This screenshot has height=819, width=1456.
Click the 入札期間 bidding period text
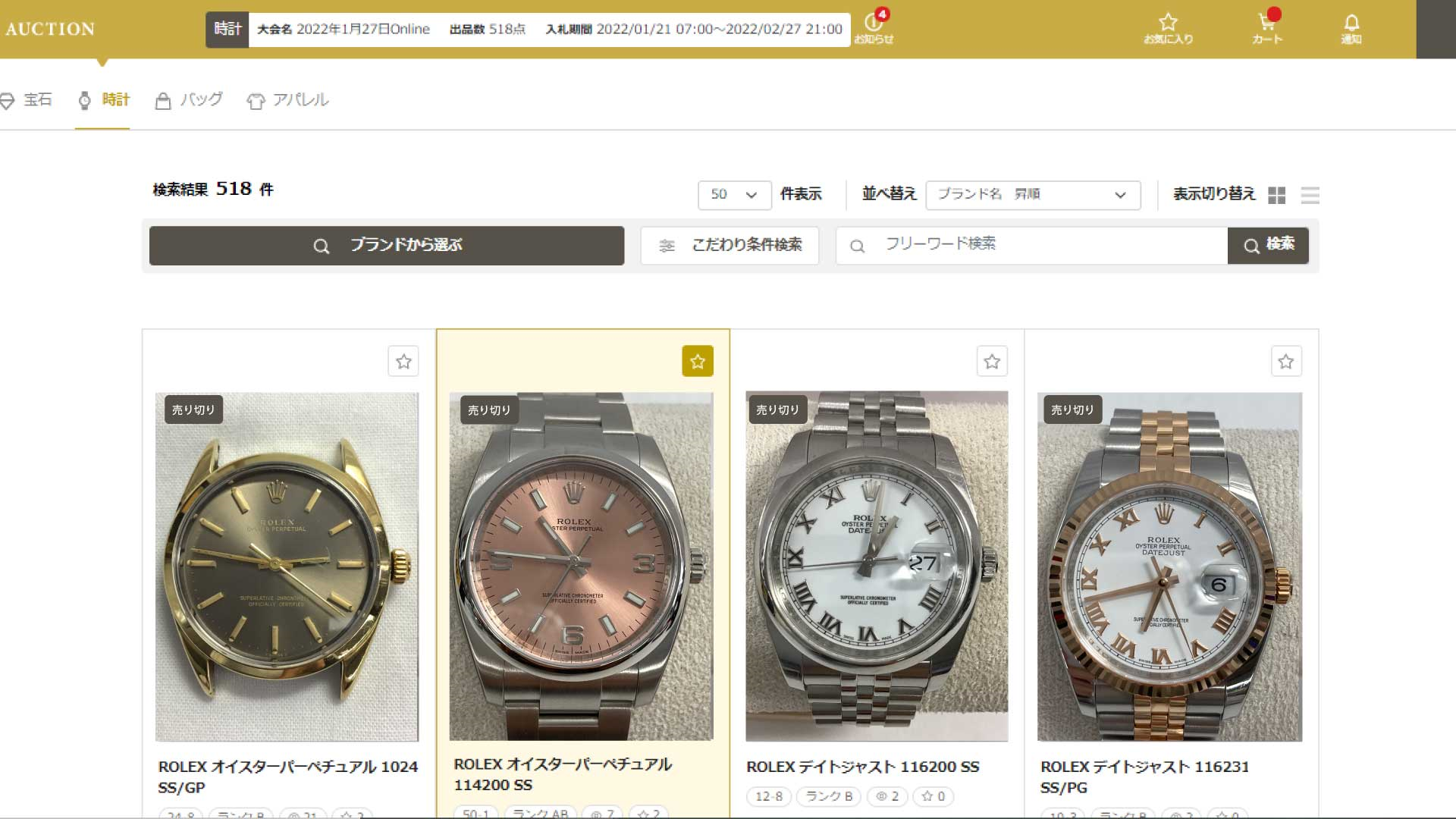tap(694, 29)
